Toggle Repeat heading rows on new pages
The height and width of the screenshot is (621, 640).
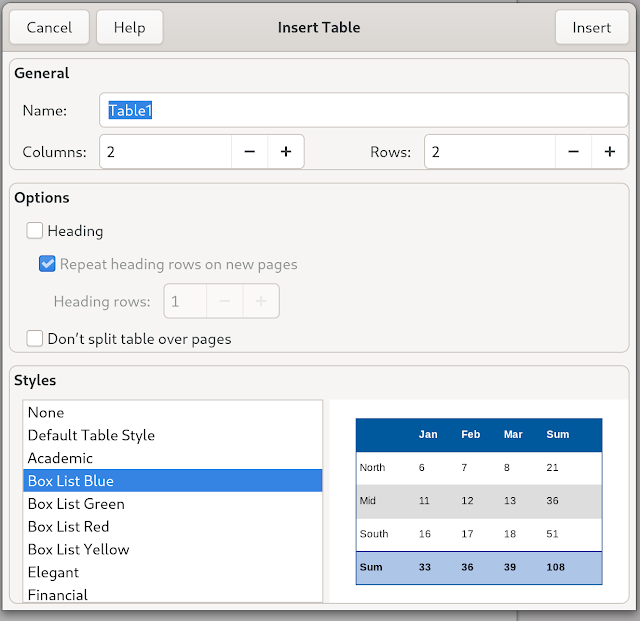coord(47,265)
